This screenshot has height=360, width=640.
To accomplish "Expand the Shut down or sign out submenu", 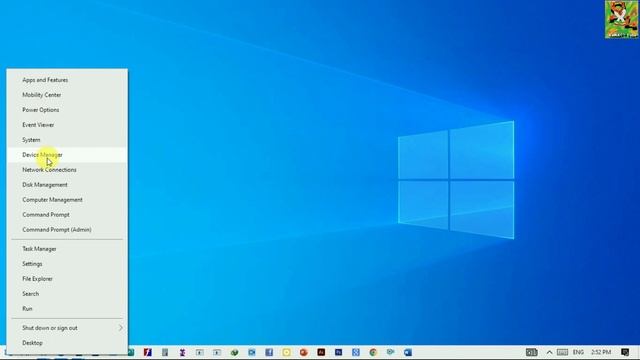I will pos(67,328).
